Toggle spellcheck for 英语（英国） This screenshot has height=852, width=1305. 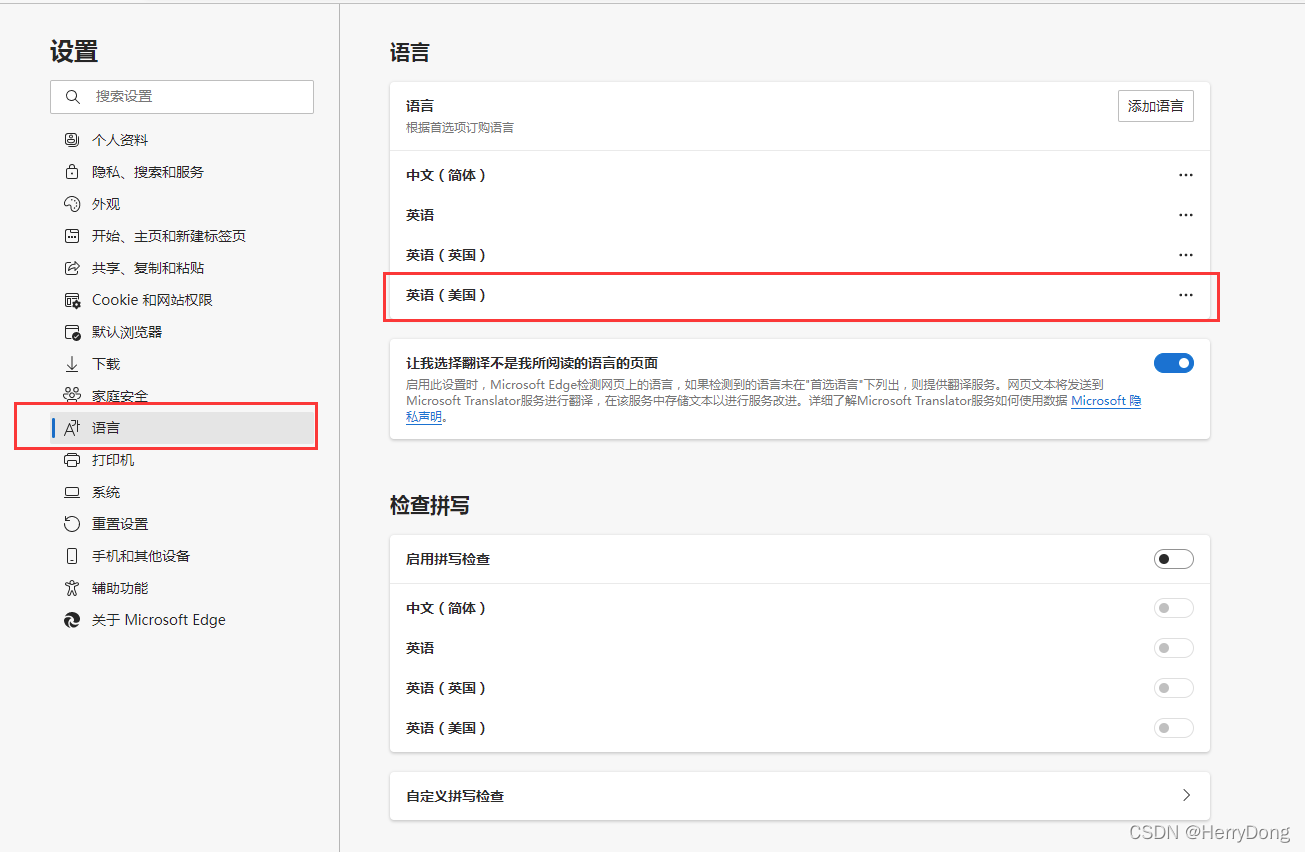pos(1174,688)
